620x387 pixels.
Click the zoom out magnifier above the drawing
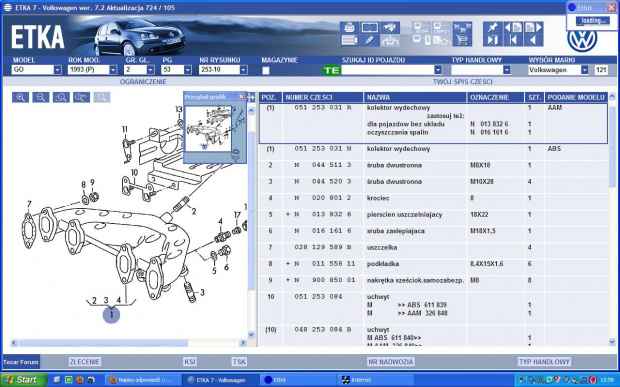pyautogui.click(x=41, y=97)
